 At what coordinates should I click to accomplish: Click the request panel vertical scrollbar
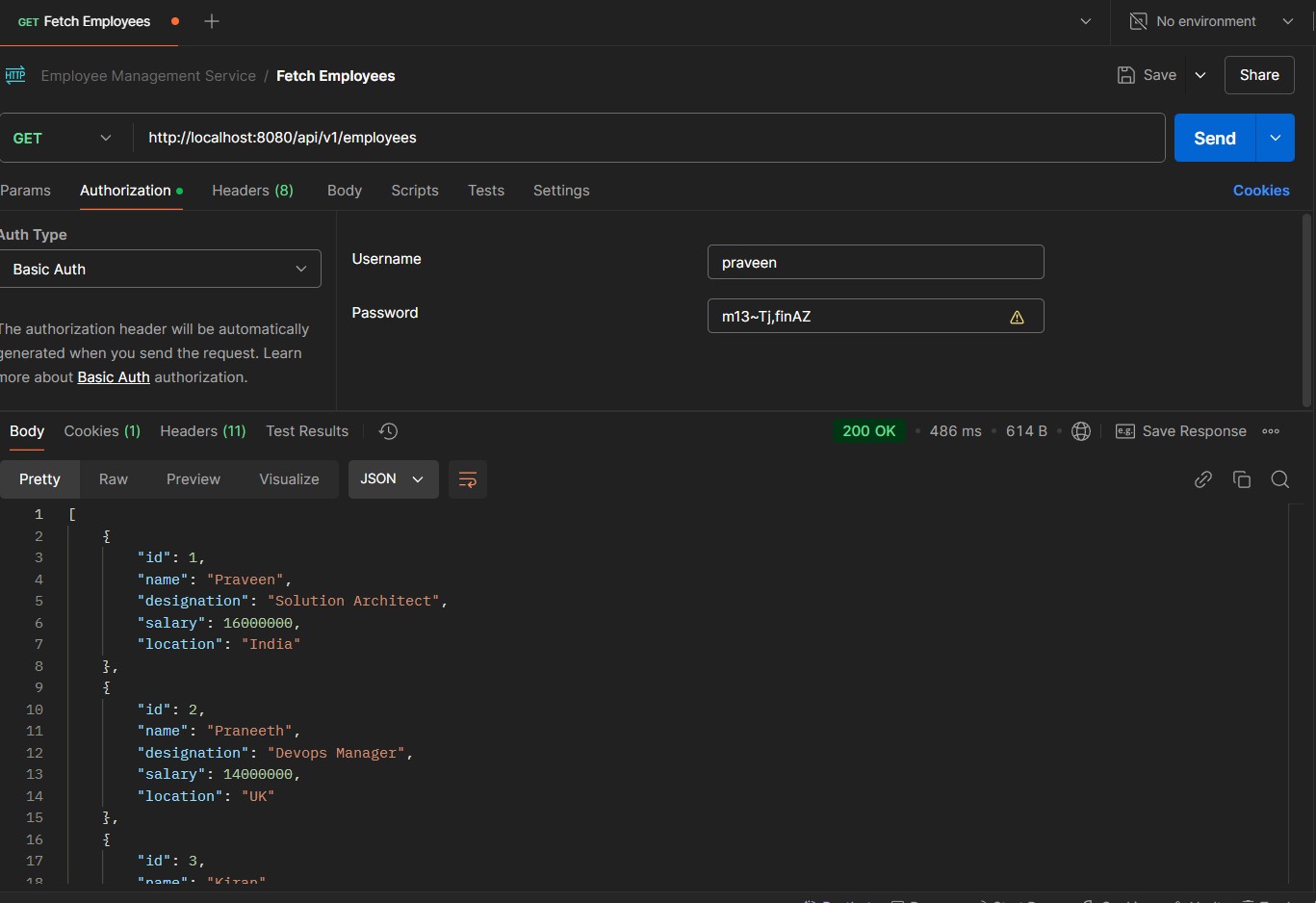tap(1306, 310)
